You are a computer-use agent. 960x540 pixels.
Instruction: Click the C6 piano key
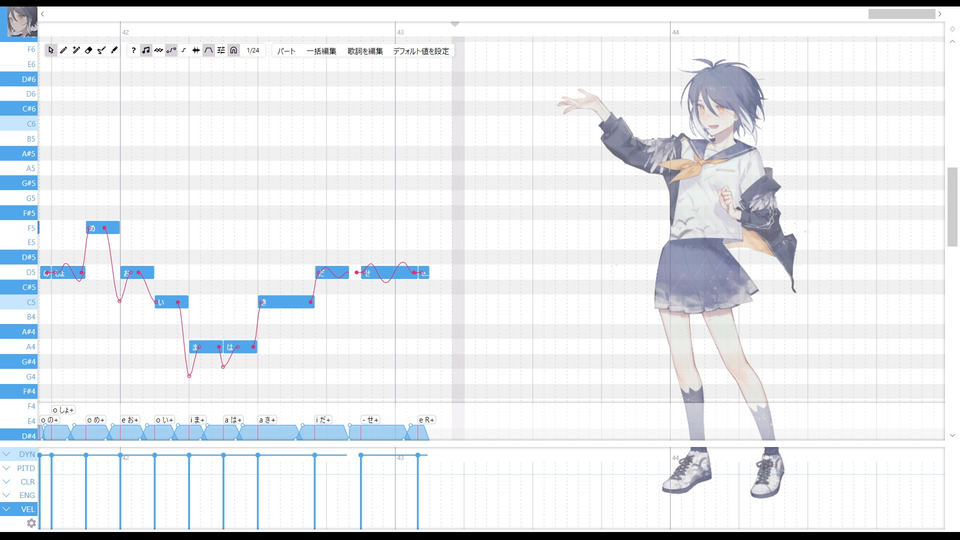click(19, 124)
